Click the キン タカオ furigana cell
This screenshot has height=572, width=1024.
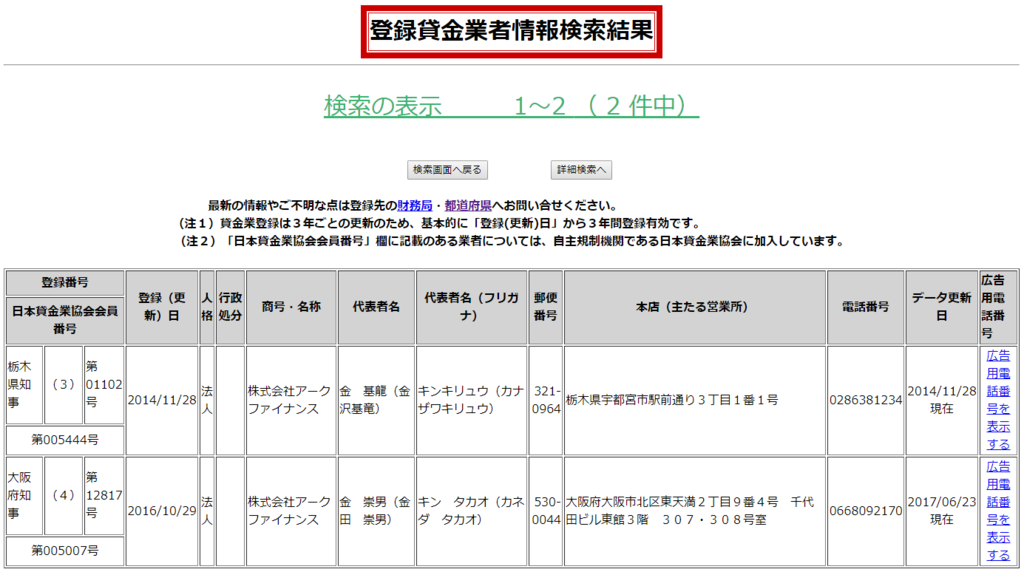tap(472, 511)
